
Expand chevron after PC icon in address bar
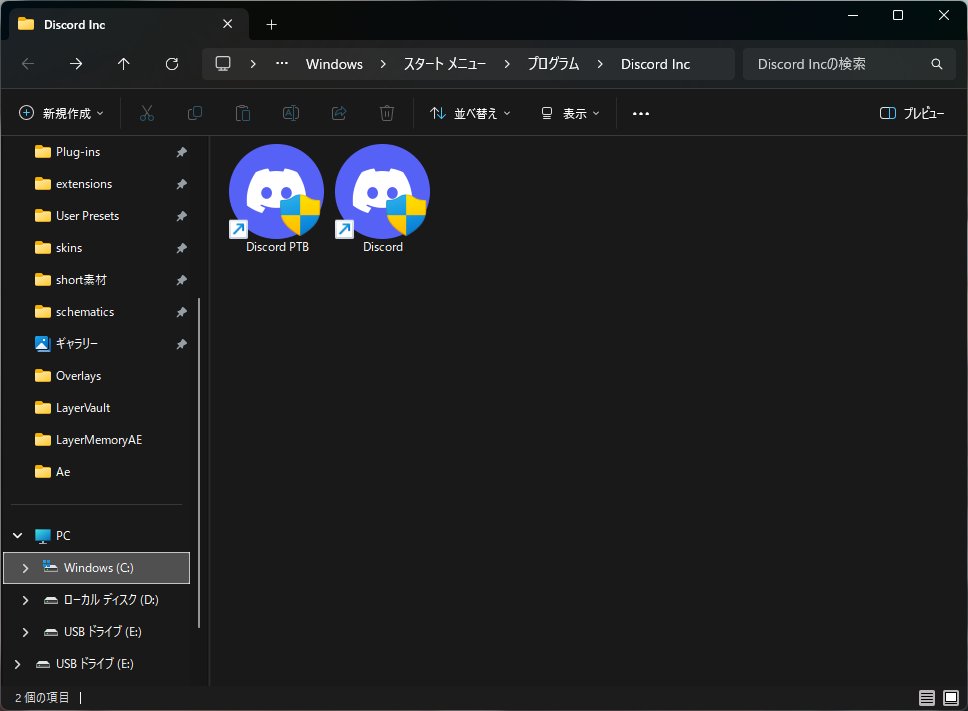(x=253, y=64)
